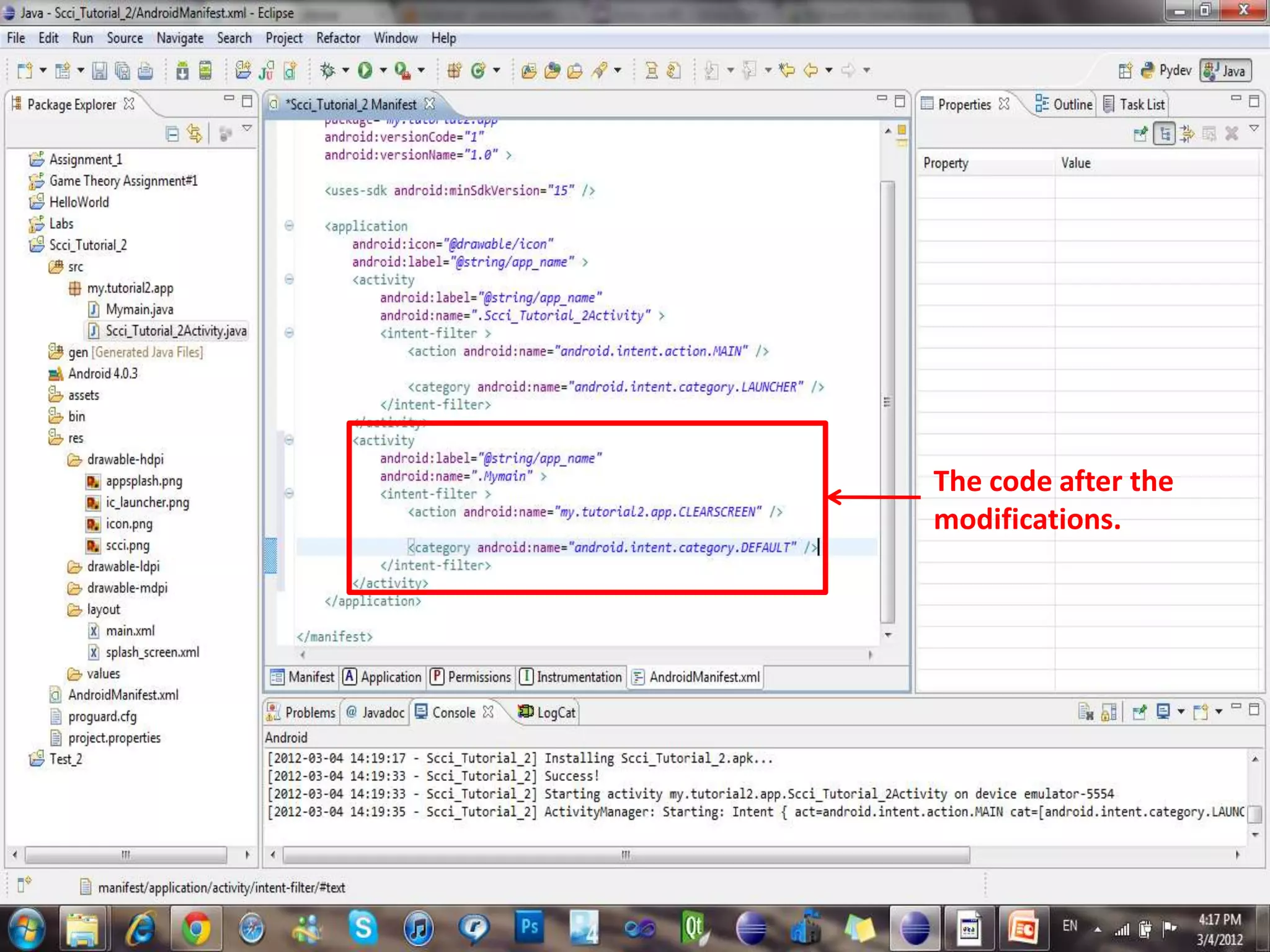Screen dimensions: 1270x952
Task: Click Restore Default Value icon in Properties
Action: tap(1209, 133)
